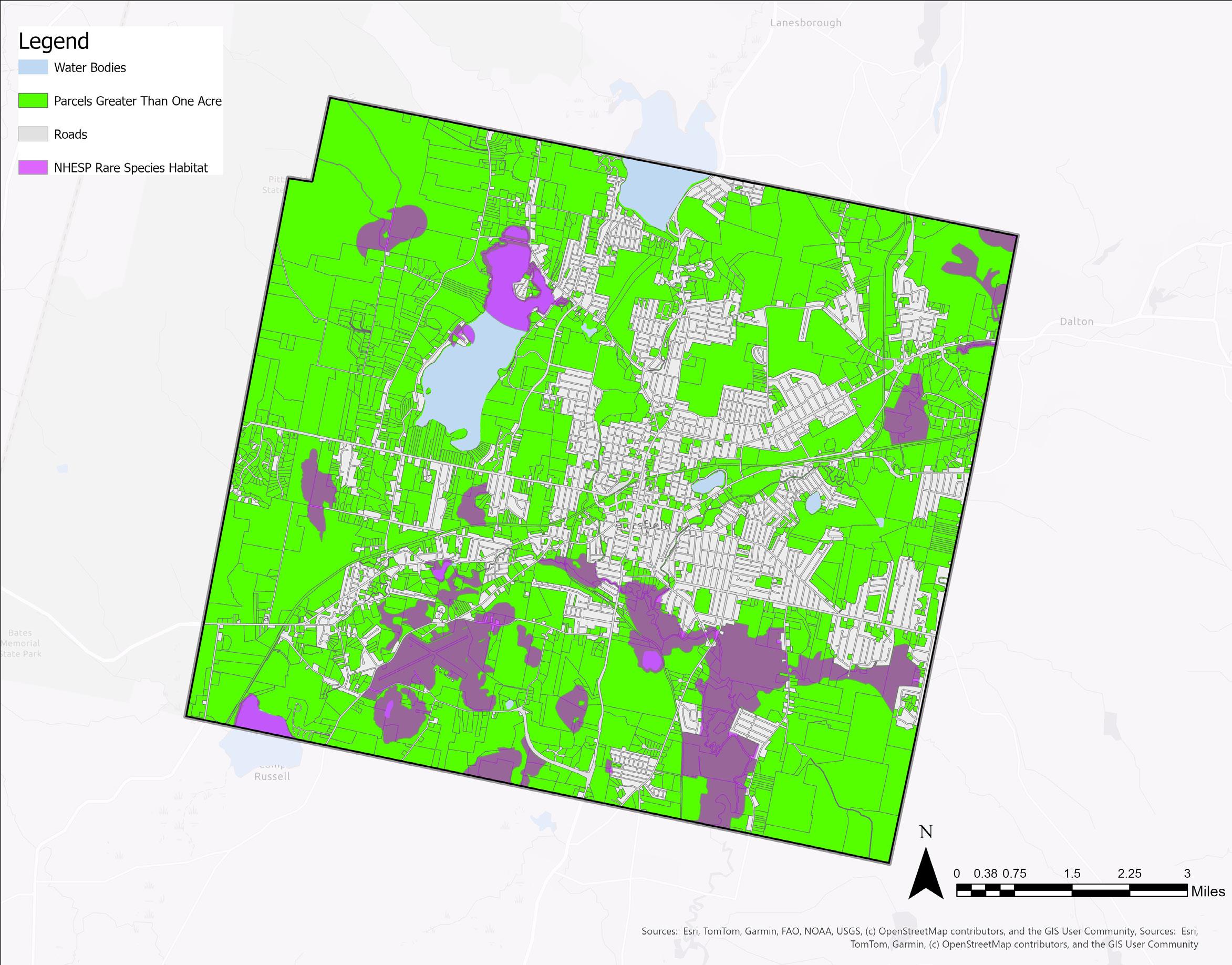The height and width of the screenshot is (965, 1232).
Task: Click the green Parcels legend swatch
Action: pyautogui.click(x=33, y=100)
